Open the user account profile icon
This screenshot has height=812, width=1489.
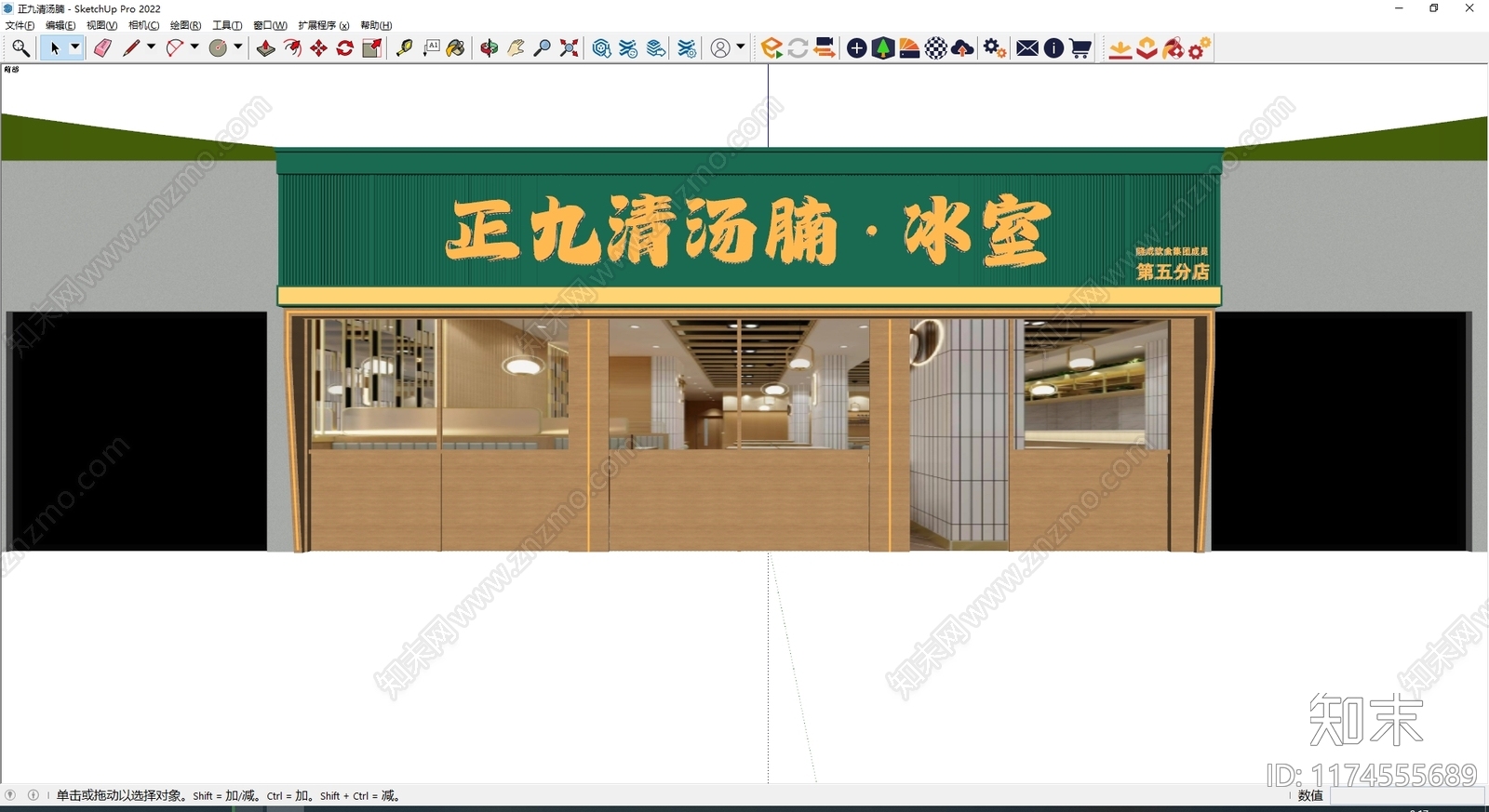click(720, 48)
